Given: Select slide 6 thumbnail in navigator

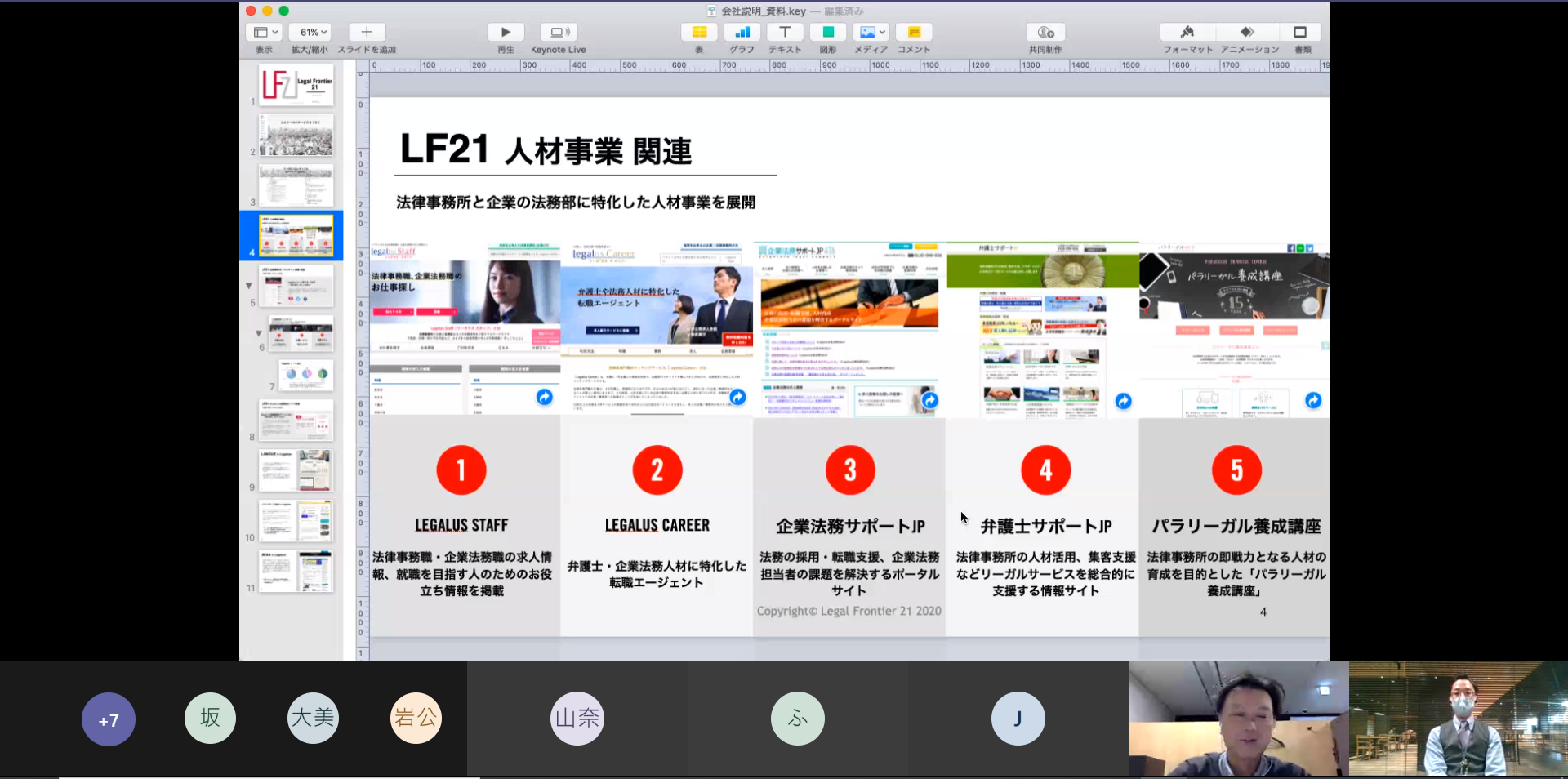Looking at the screenshot, I should click(x=301, y=334).
